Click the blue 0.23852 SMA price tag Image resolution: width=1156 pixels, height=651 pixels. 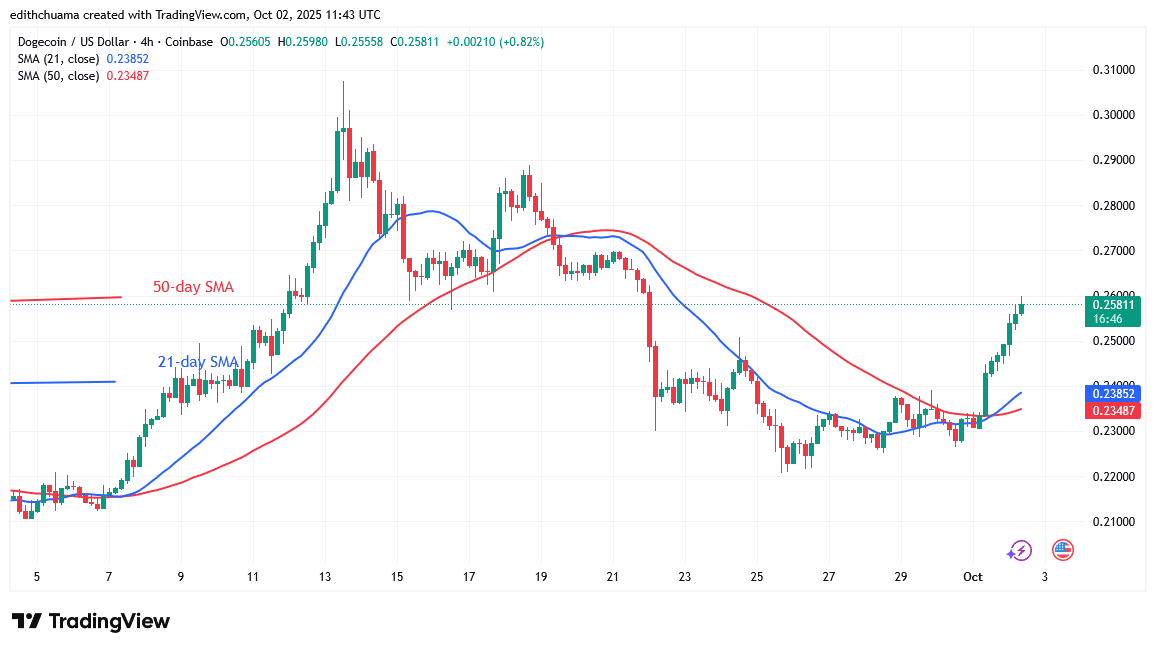[1112, 393]
